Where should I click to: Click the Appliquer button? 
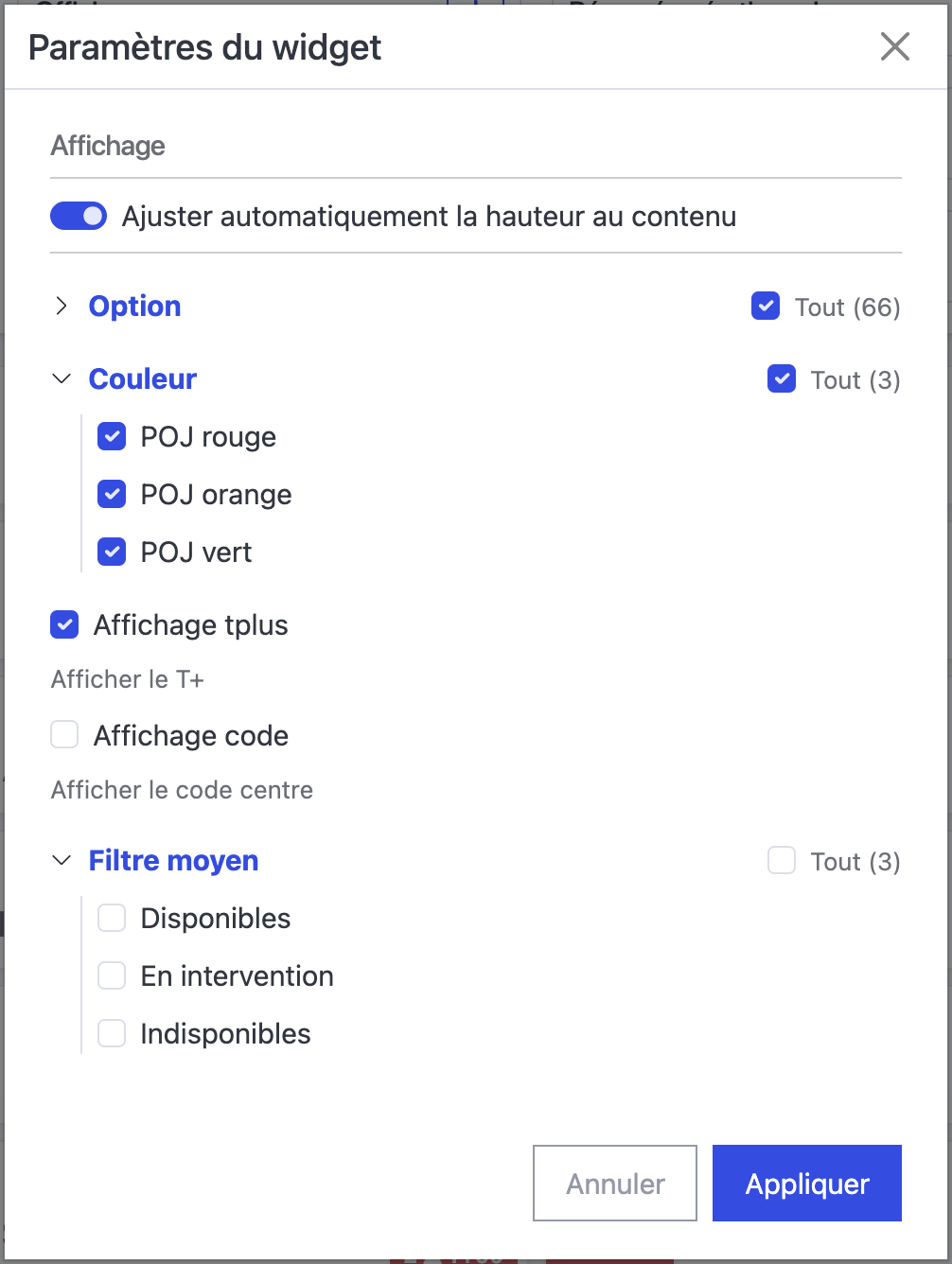pos(807,1184)
